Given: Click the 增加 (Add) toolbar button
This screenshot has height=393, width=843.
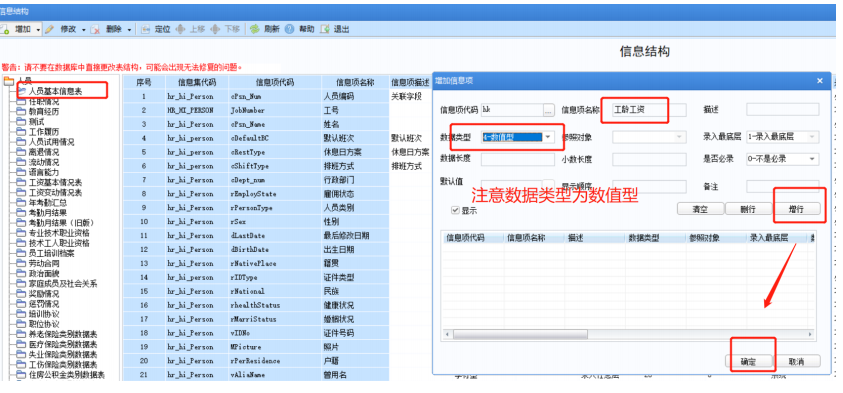Looking at the screenshot, I should pos(17,29).
